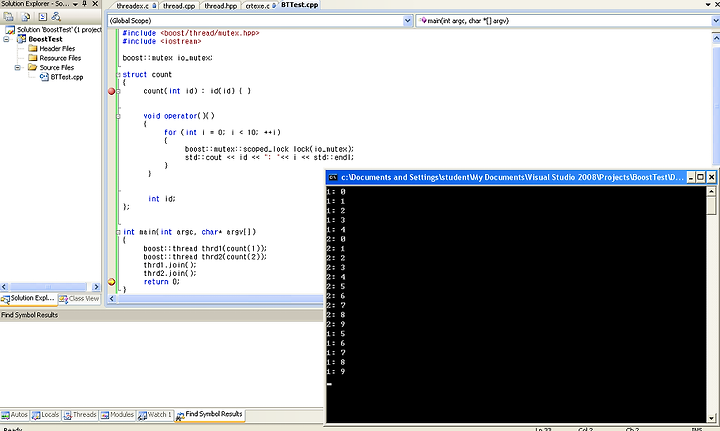Click the console vertical scrollbar thumb

click(x=711, y=205)
